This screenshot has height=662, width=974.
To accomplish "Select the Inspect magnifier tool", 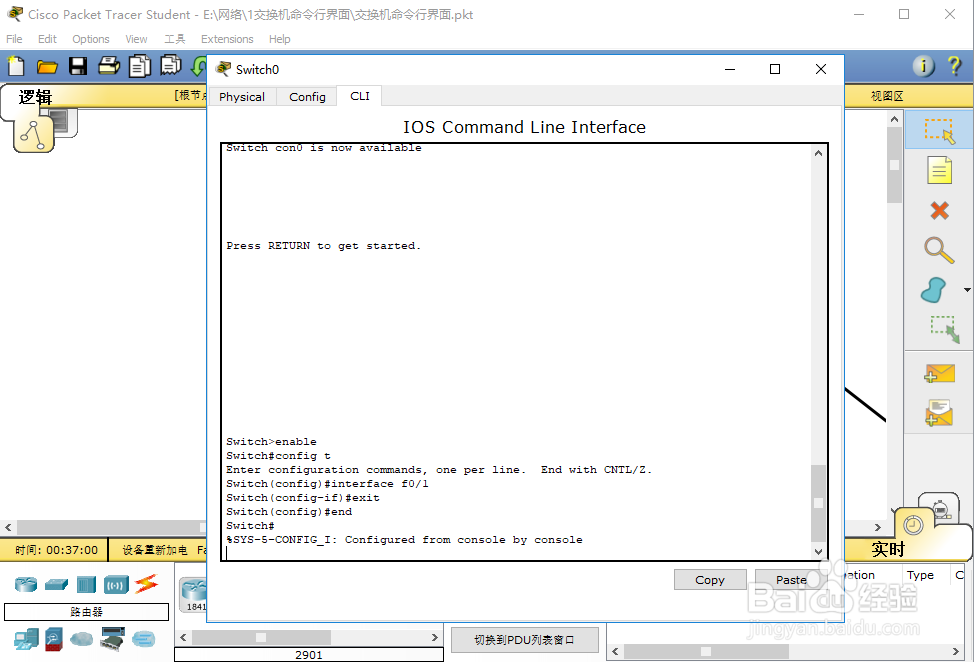I will (939, 251).
